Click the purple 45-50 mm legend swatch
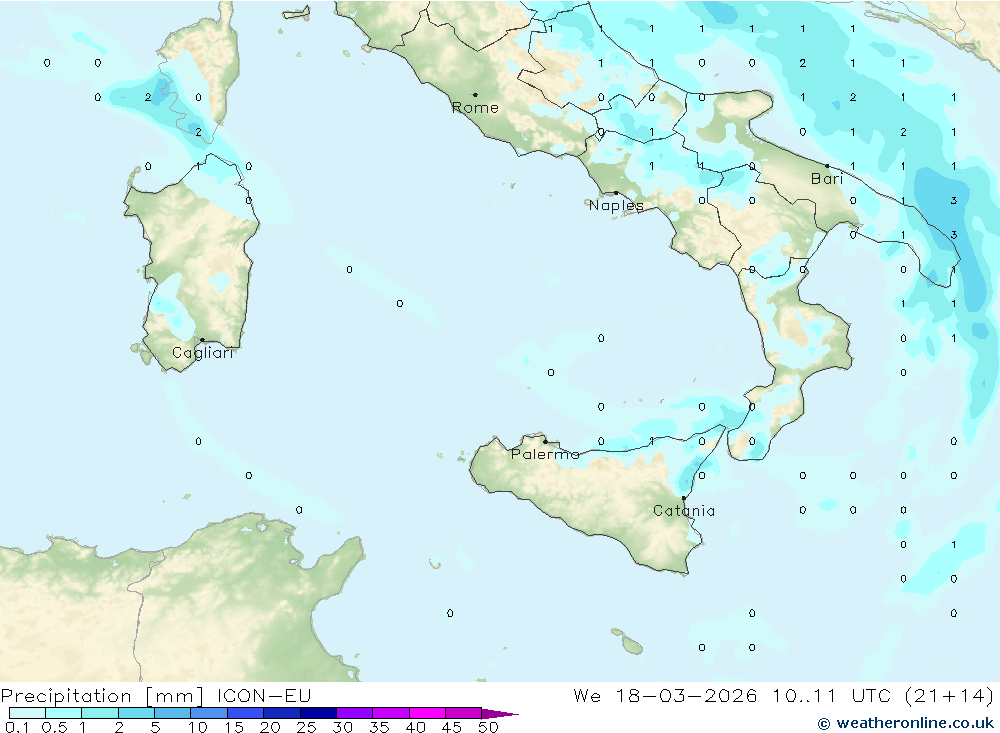The width and height of the screenshot is (1000, 733). (464, 713)
